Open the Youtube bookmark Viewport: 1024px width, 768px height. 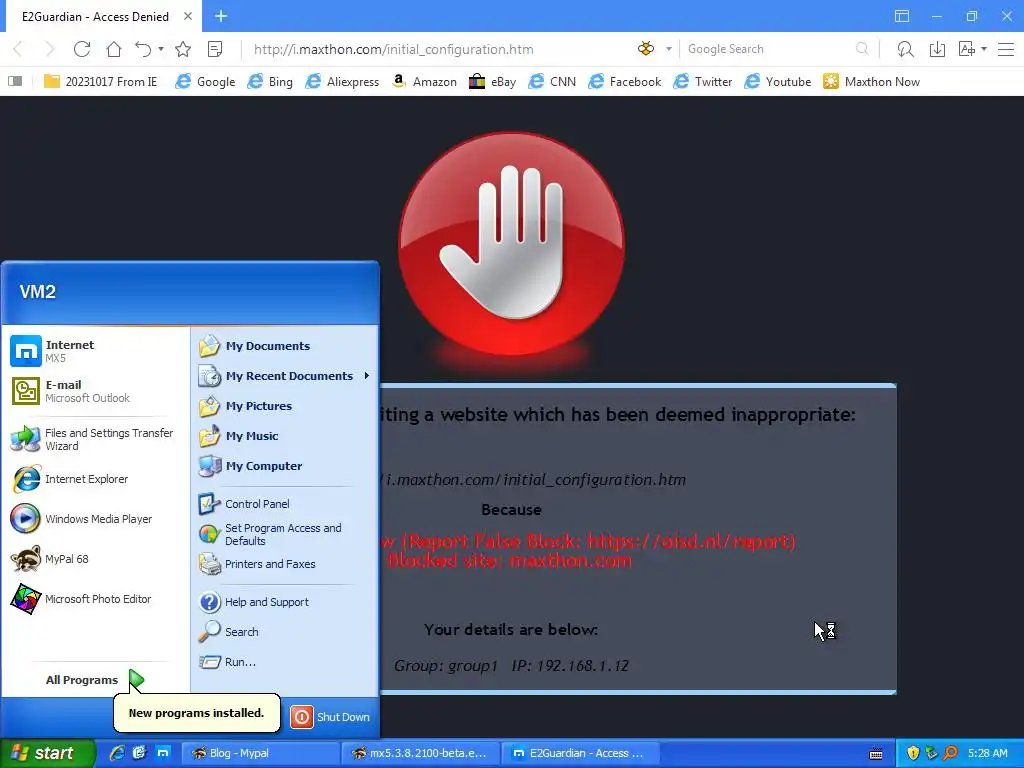[778, 82]
